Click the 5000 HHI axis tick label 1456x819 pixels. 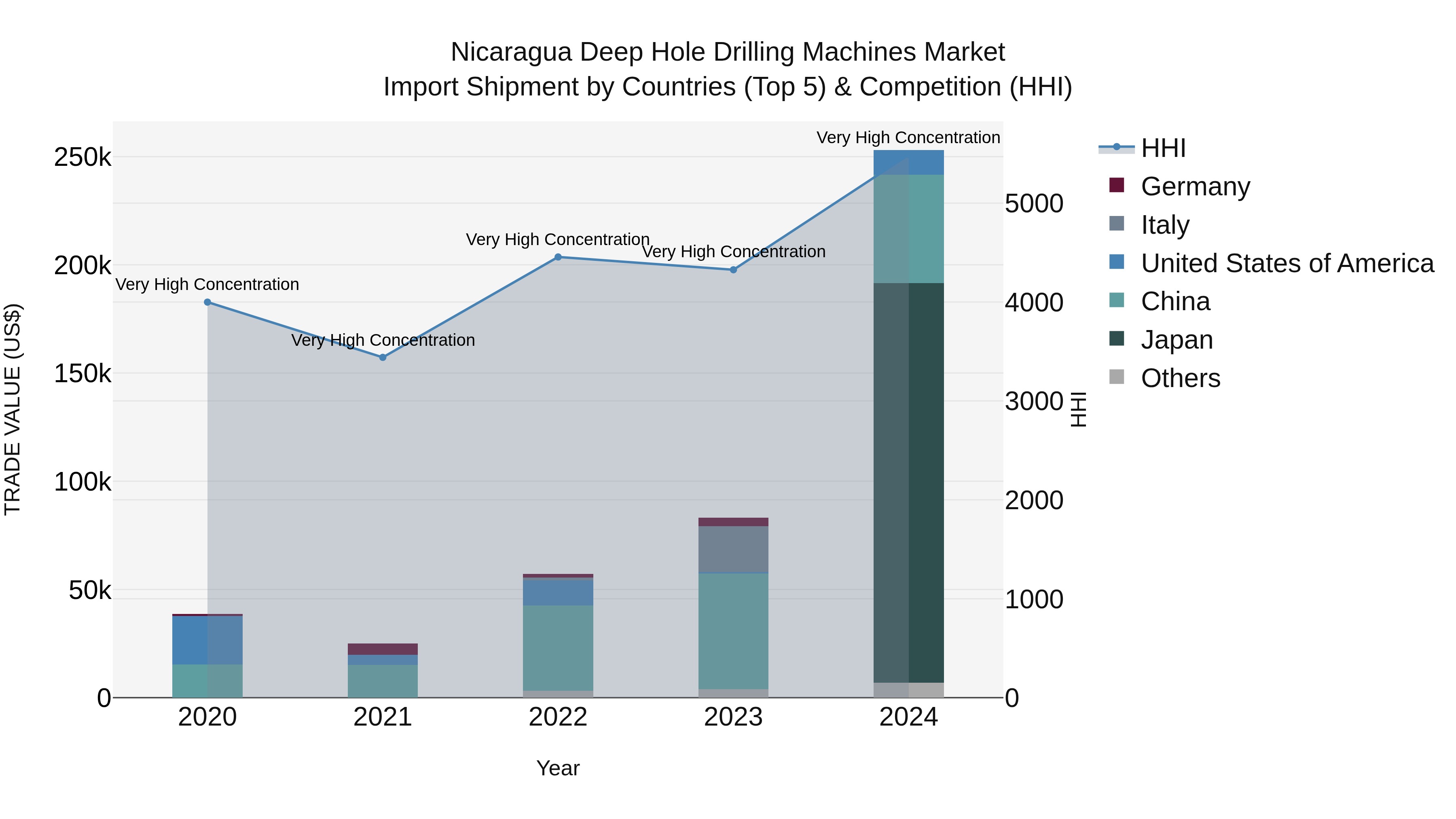click(1034, 203)
